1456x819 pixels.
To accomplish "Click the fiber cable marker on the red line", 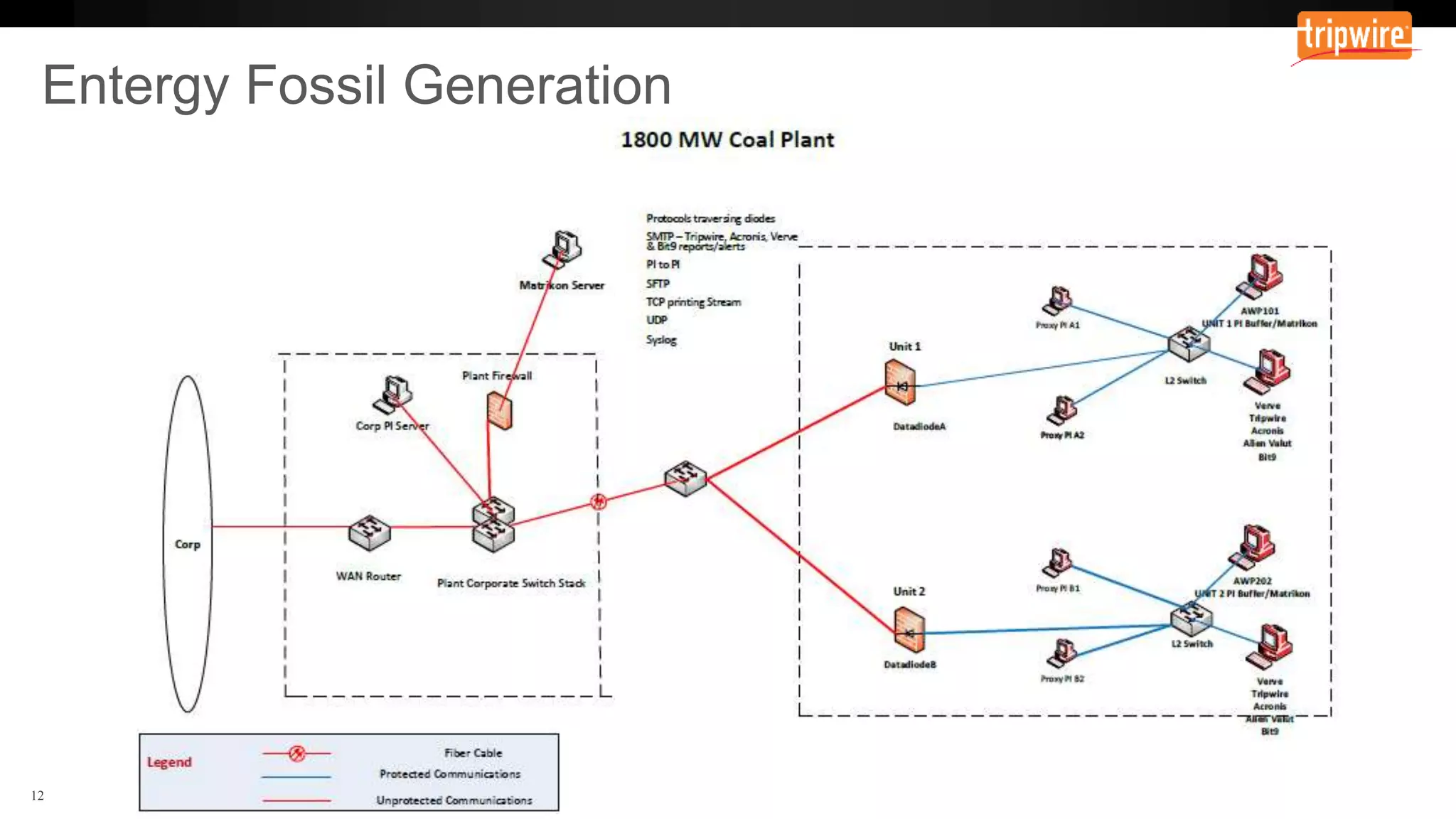I will 599,502.
